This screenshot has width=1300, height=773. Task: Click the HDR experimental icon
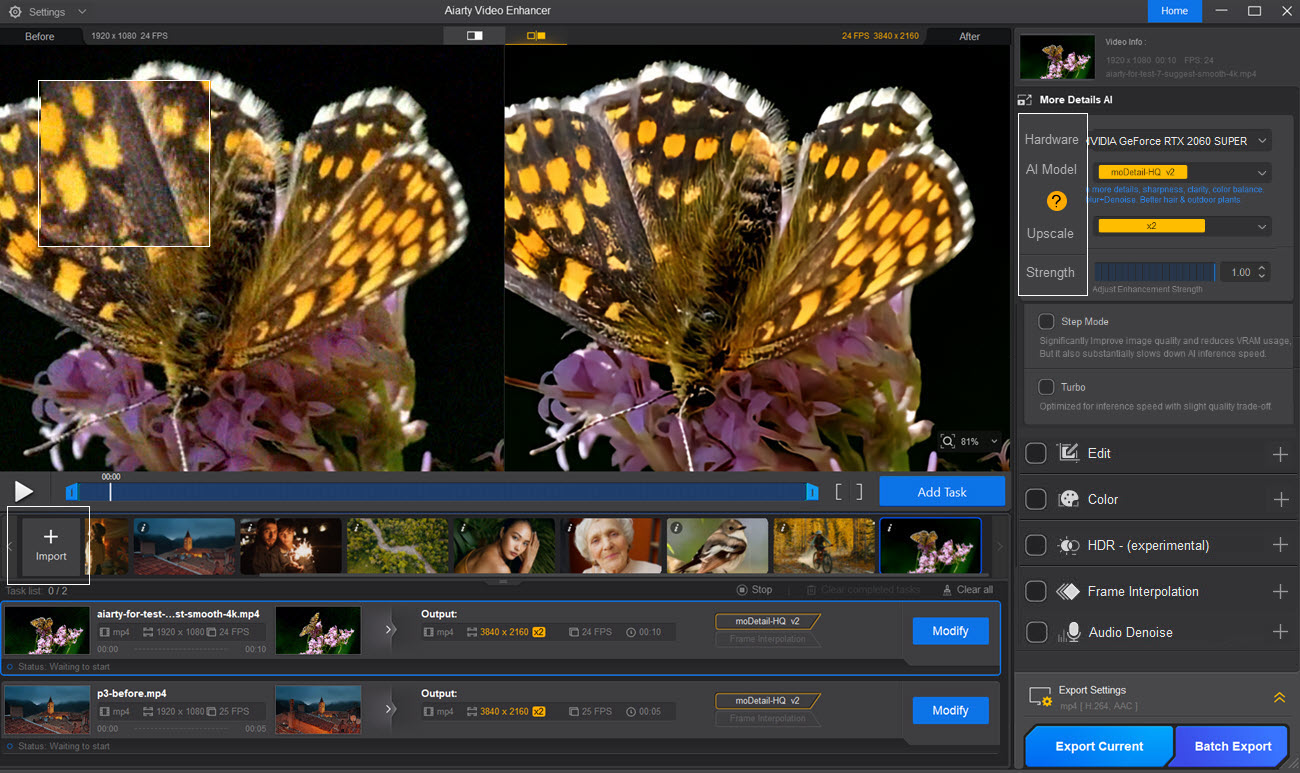point(1068,545)
